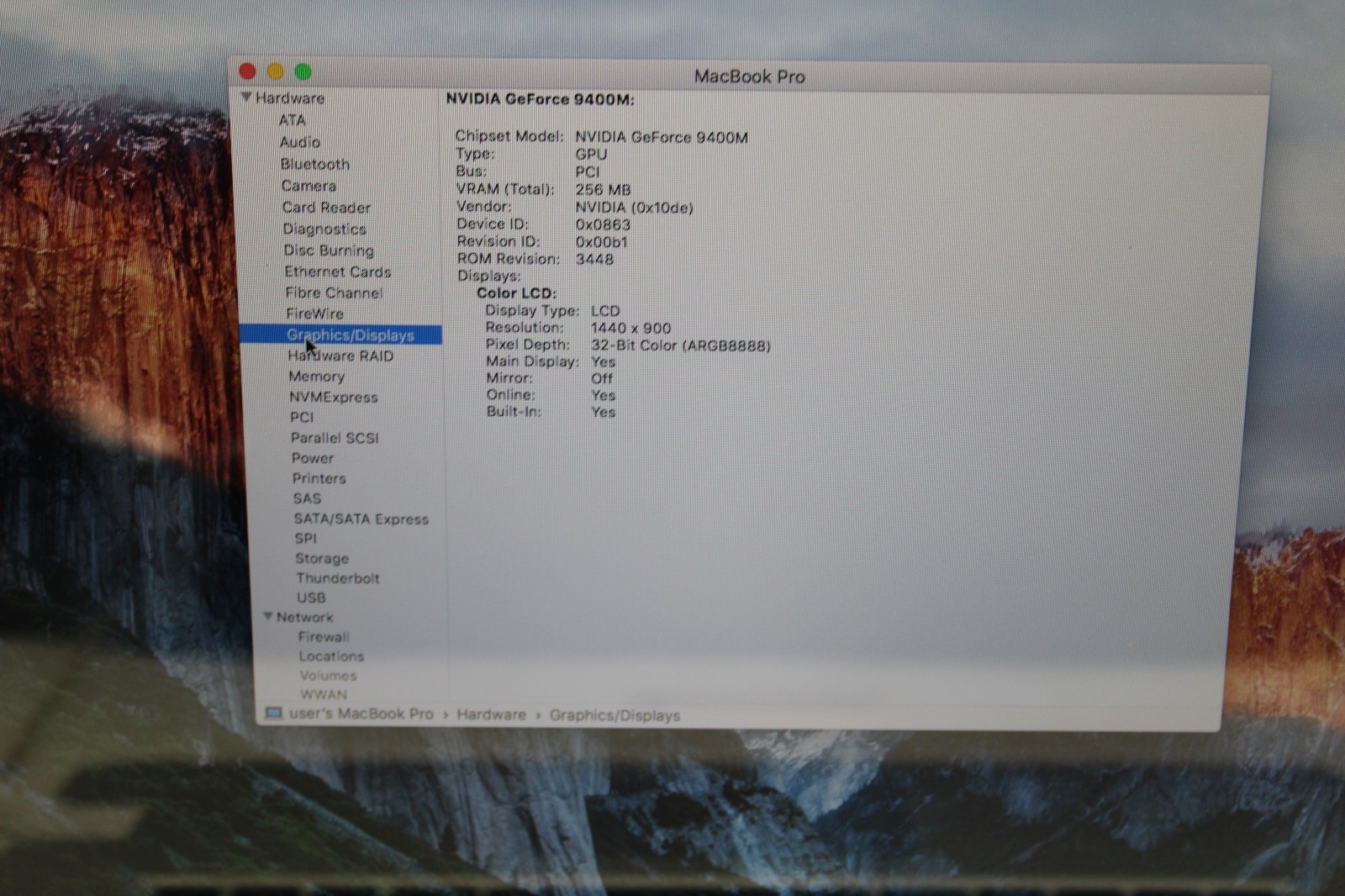Select NVMExpress in the sidebar
This screenshot has height=896, width=1345.
(x=334, y=397)
